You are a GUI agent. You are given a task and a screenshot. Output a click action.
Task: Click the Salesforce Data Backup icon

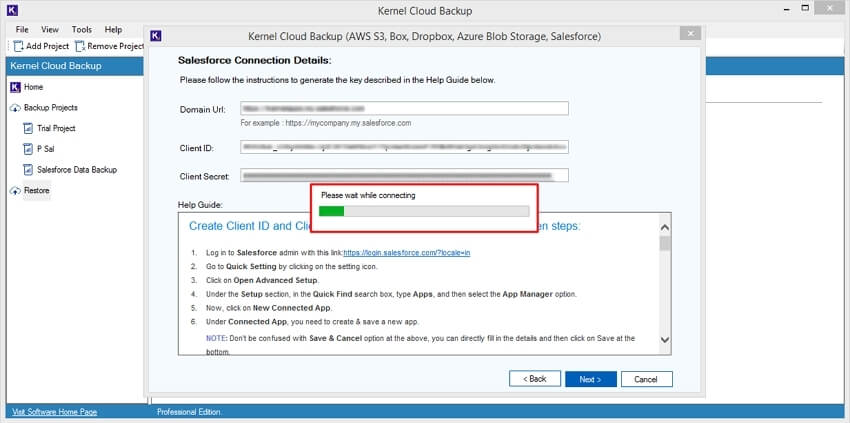28,170
